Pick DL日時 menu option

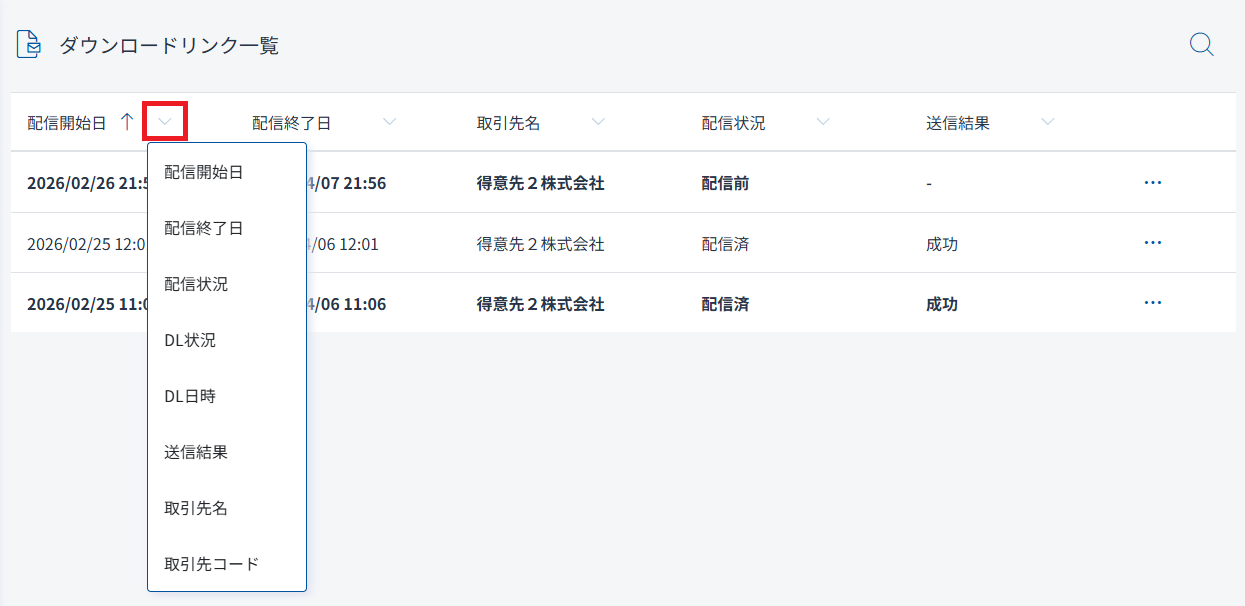(x=190, y=396)
